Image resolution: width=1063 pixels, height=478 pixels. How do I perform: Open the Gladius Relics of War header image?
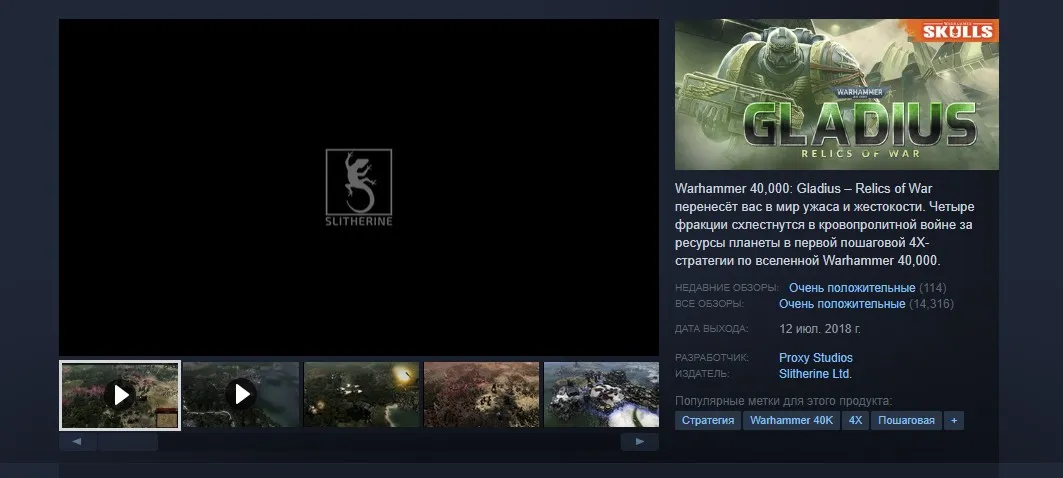point(837,94)
